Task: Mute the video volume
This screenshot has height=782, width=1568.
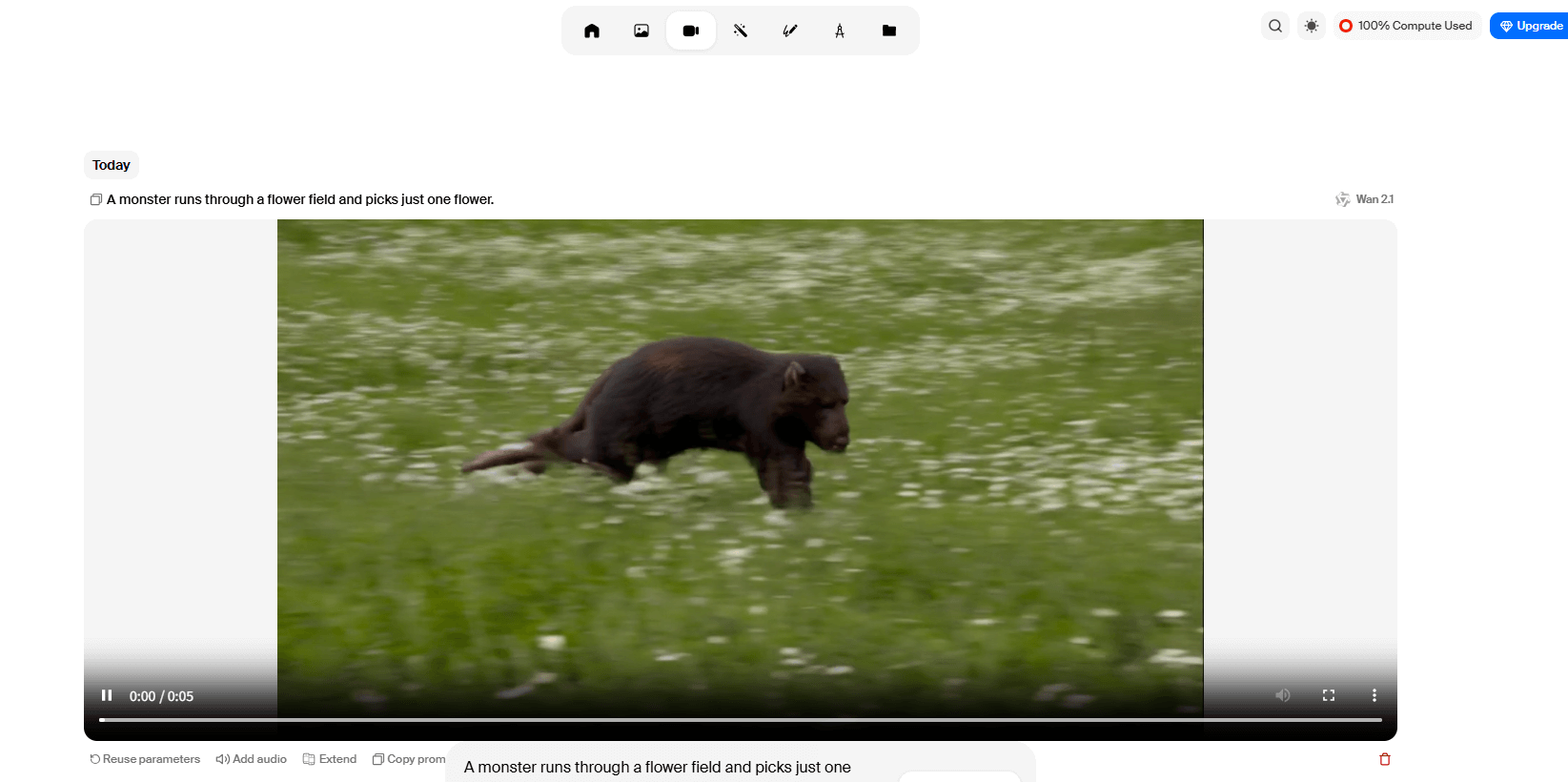Action: tap(1283, 695)
